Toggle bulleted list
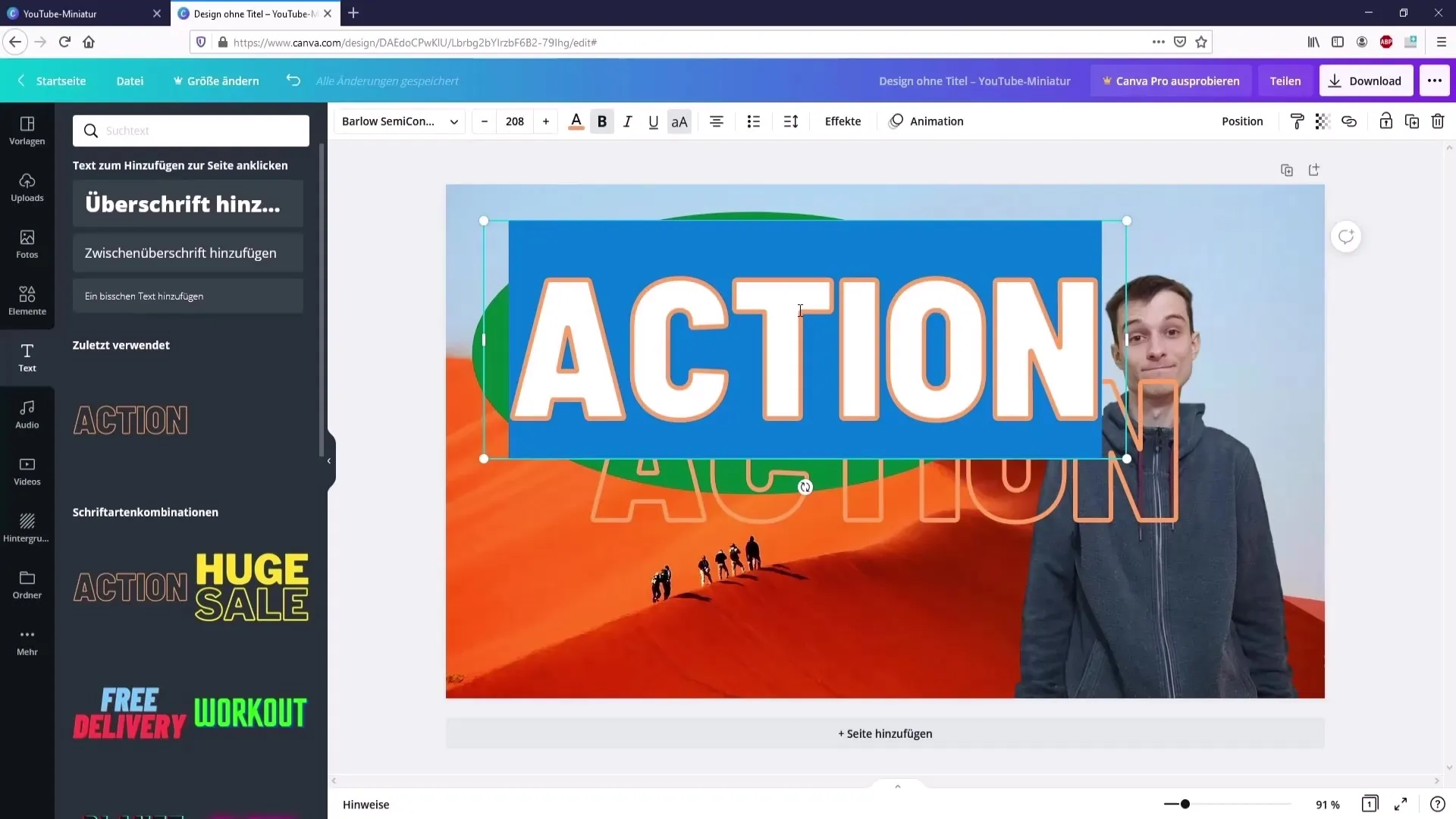 pyautogui.click(x=754, y=121)
